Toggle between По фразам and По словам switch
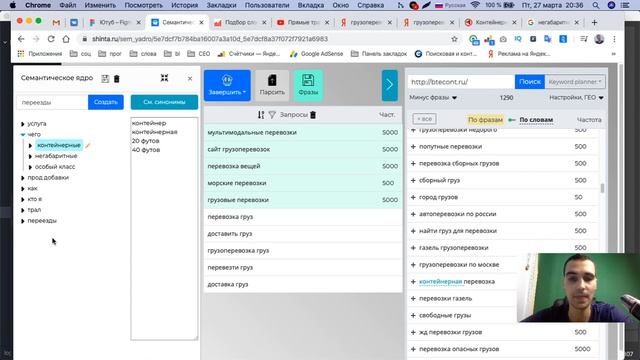This screenshot has height=360, width=640. [x=512, y=120]
